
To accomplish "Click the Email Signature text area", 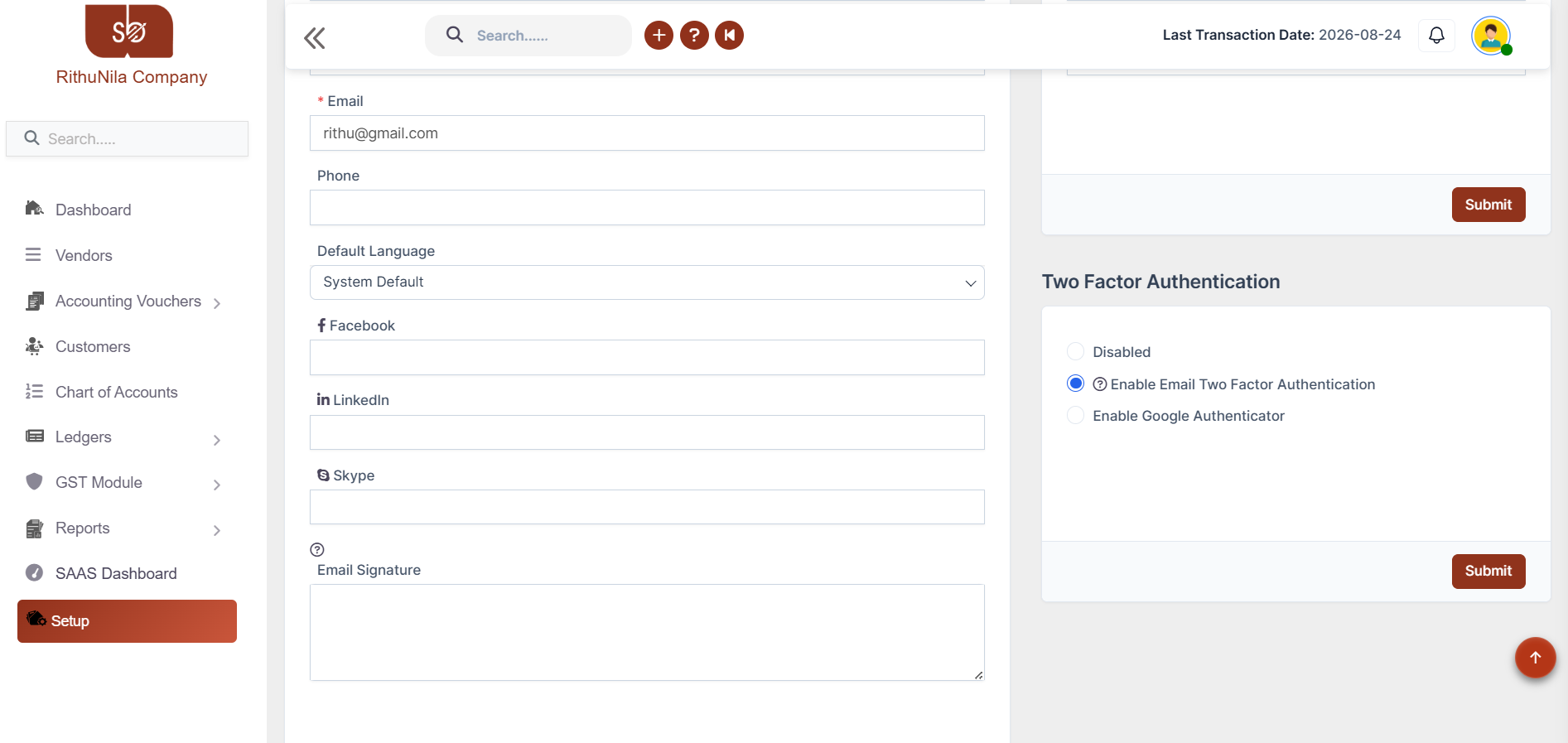I will coord(647,633).
